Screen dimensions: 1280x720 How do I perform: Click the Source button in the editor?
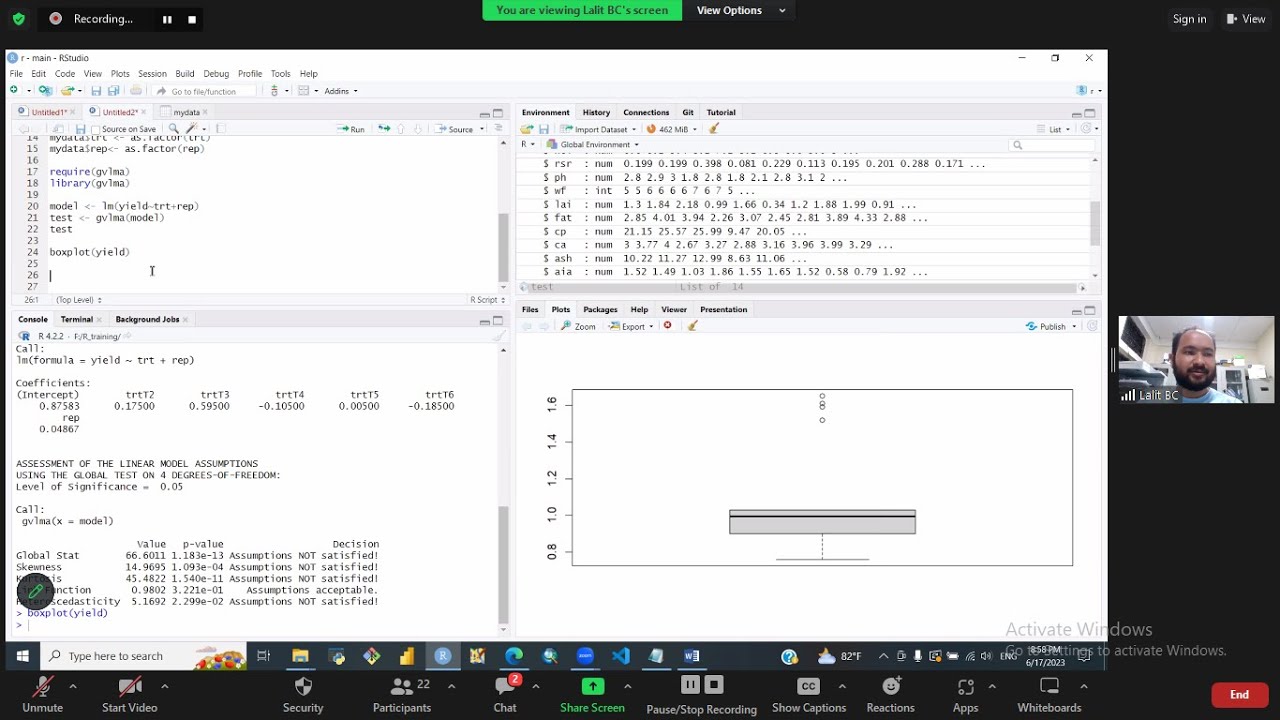(455, 129)
